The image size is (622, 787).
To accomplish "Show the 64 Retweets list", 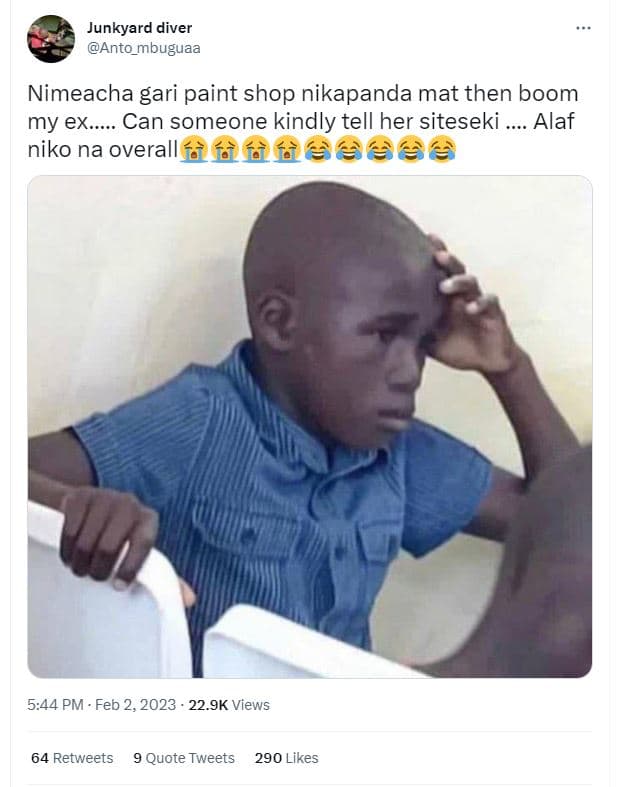I will (72, 758).
